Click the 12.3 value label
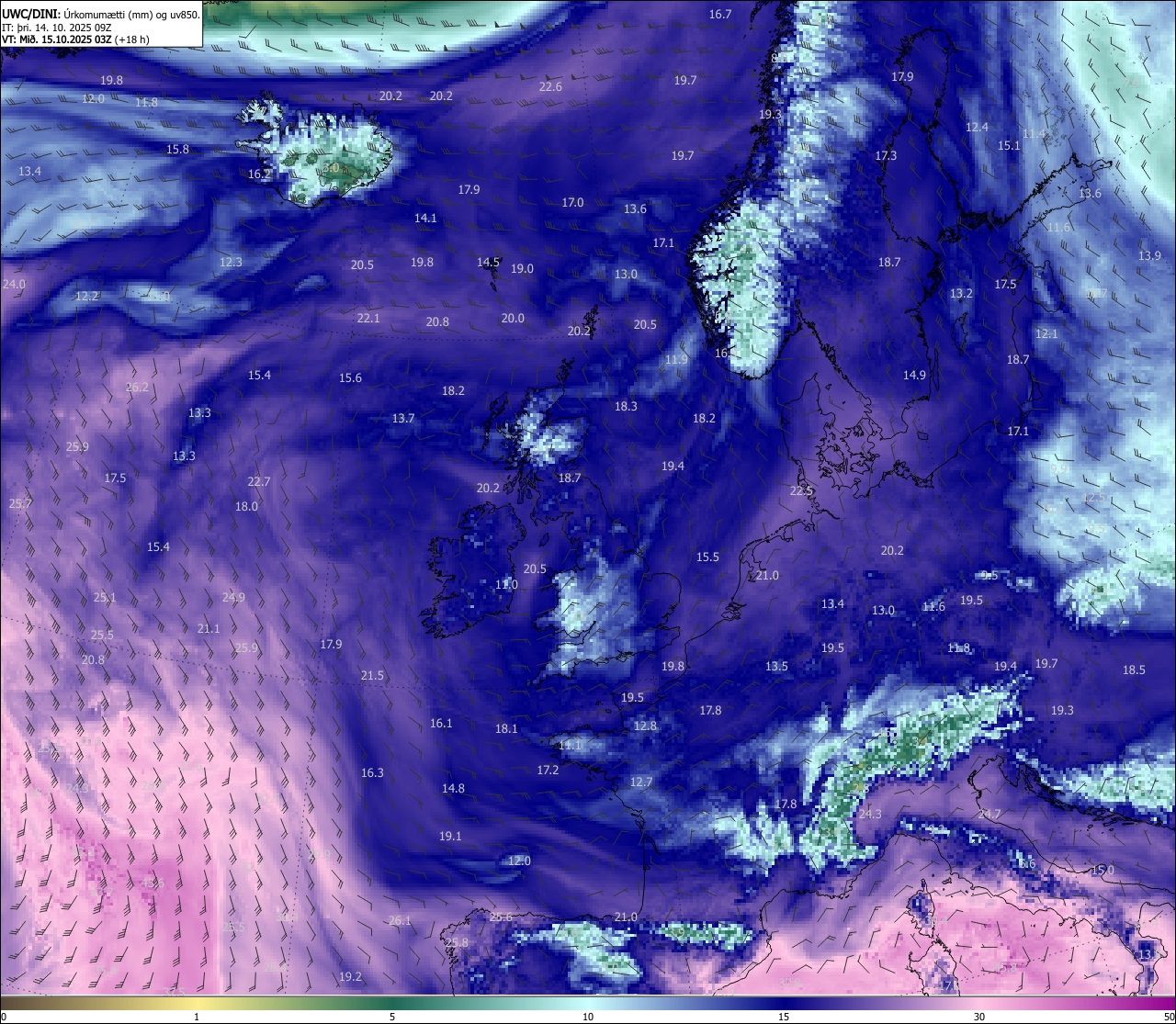Viewport: 1176px width, 1024px height. coord(231,263)
